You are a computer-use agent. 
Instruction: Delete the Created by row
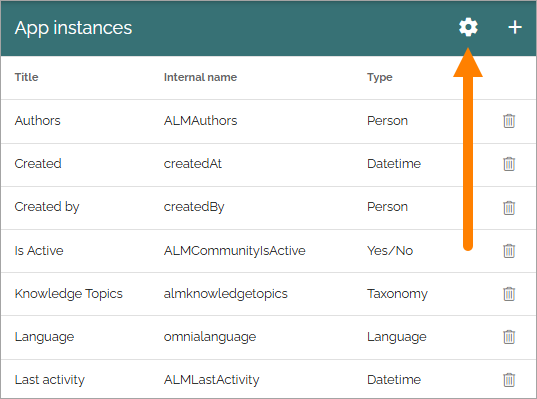pyautogui.click(x=509, y=208)
